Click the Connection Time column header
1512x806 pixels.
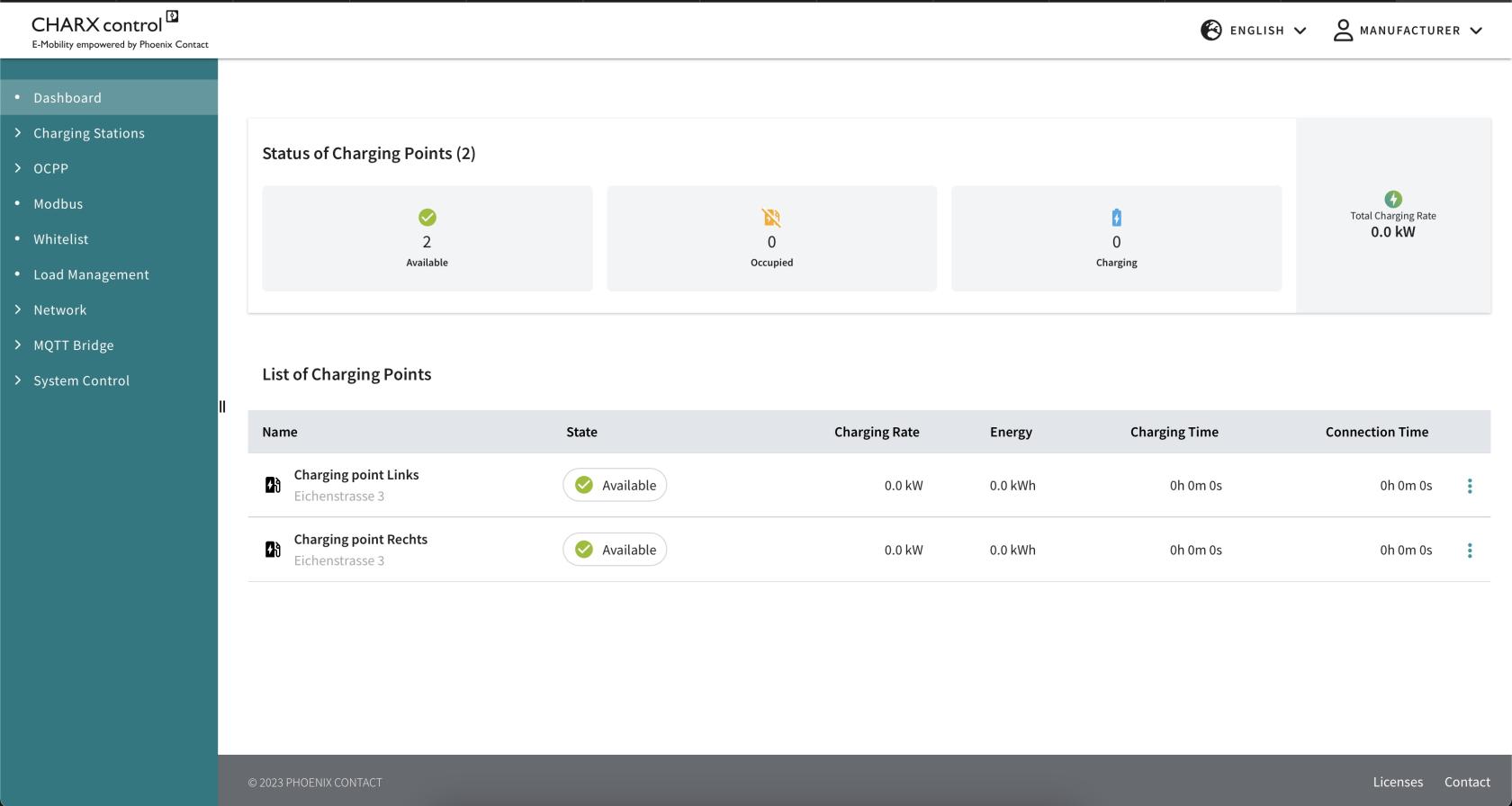coord(1377,432)
